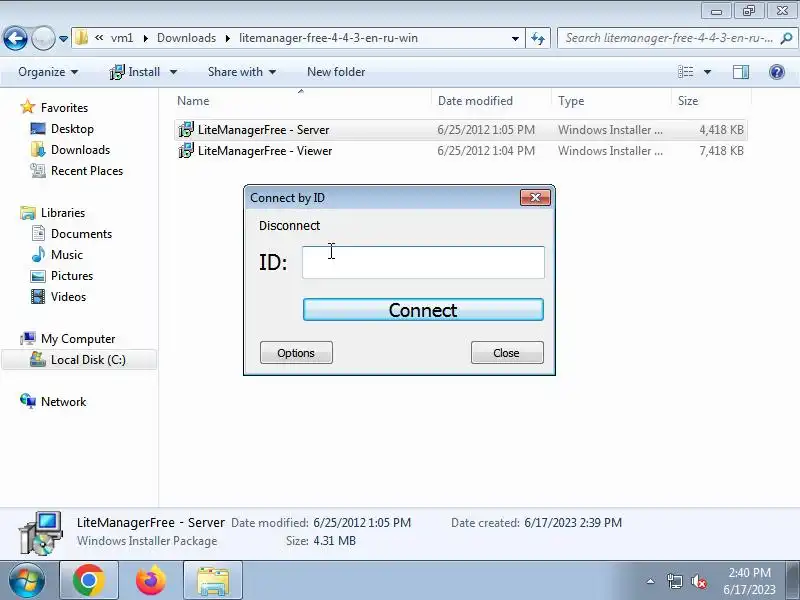Click vm1 in the address bar
Viewport: 800px width, 600px height.
point(122,38)
